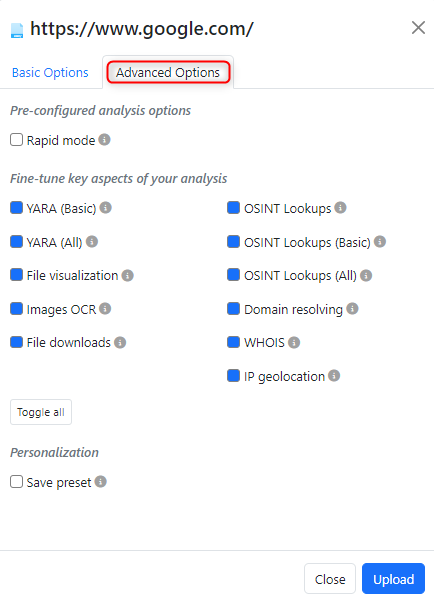This screenshot has width=434, height=606.
Task: Click the Toggle all button
Action: coord(41,412)
